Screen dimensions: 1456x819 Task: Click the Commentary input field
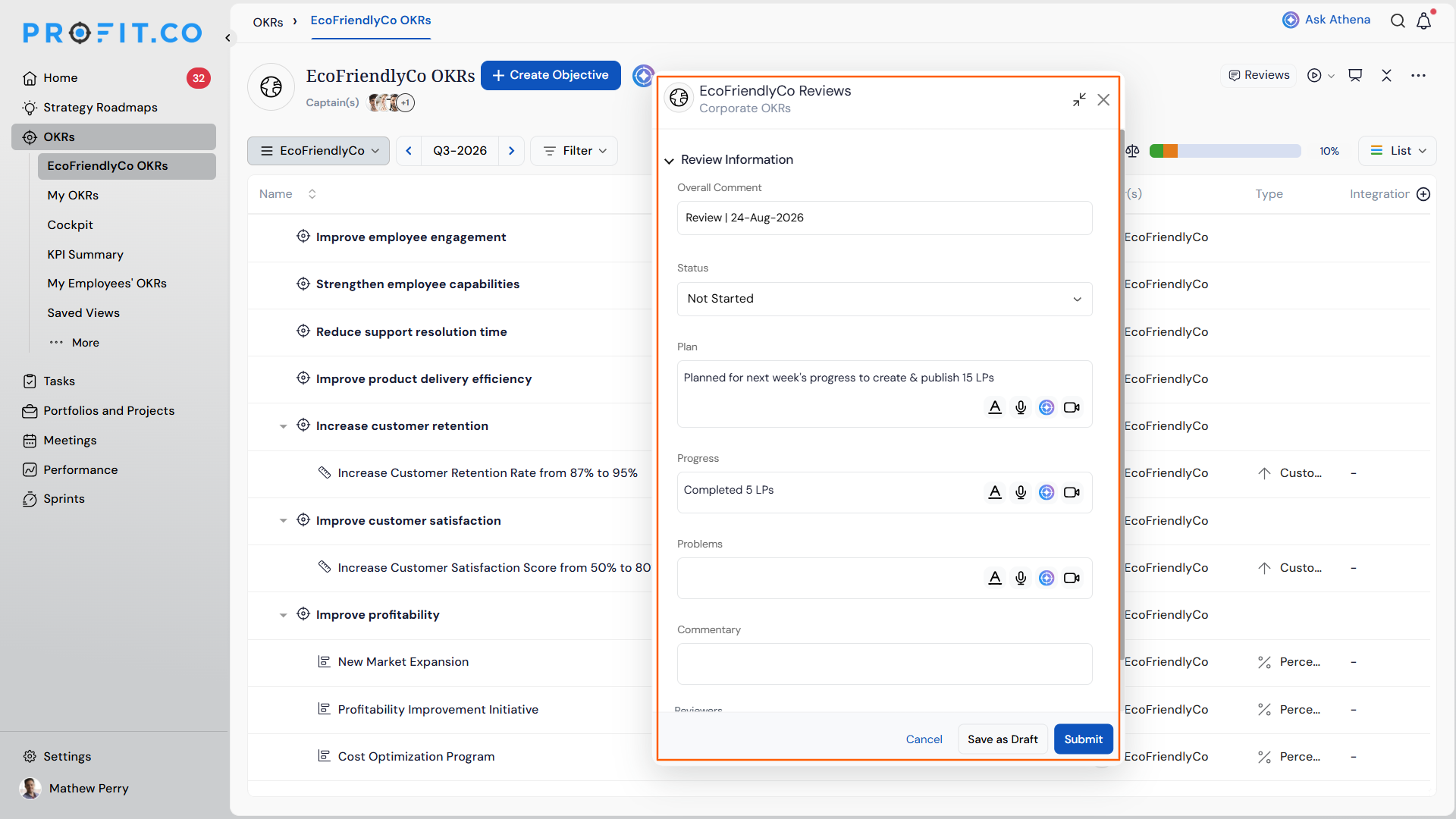884,664
